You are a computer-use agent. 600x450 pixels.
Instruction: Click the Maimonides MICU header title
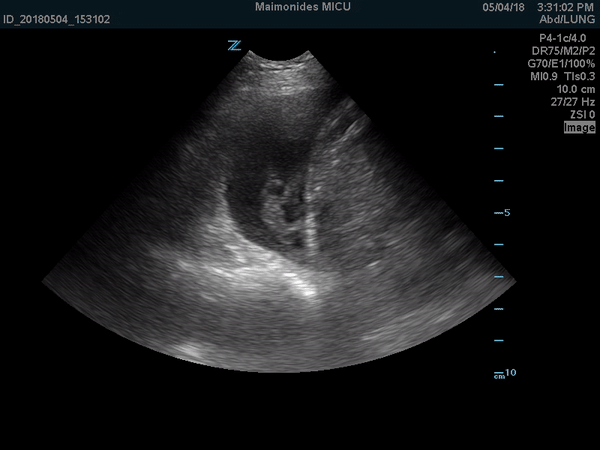299,6
